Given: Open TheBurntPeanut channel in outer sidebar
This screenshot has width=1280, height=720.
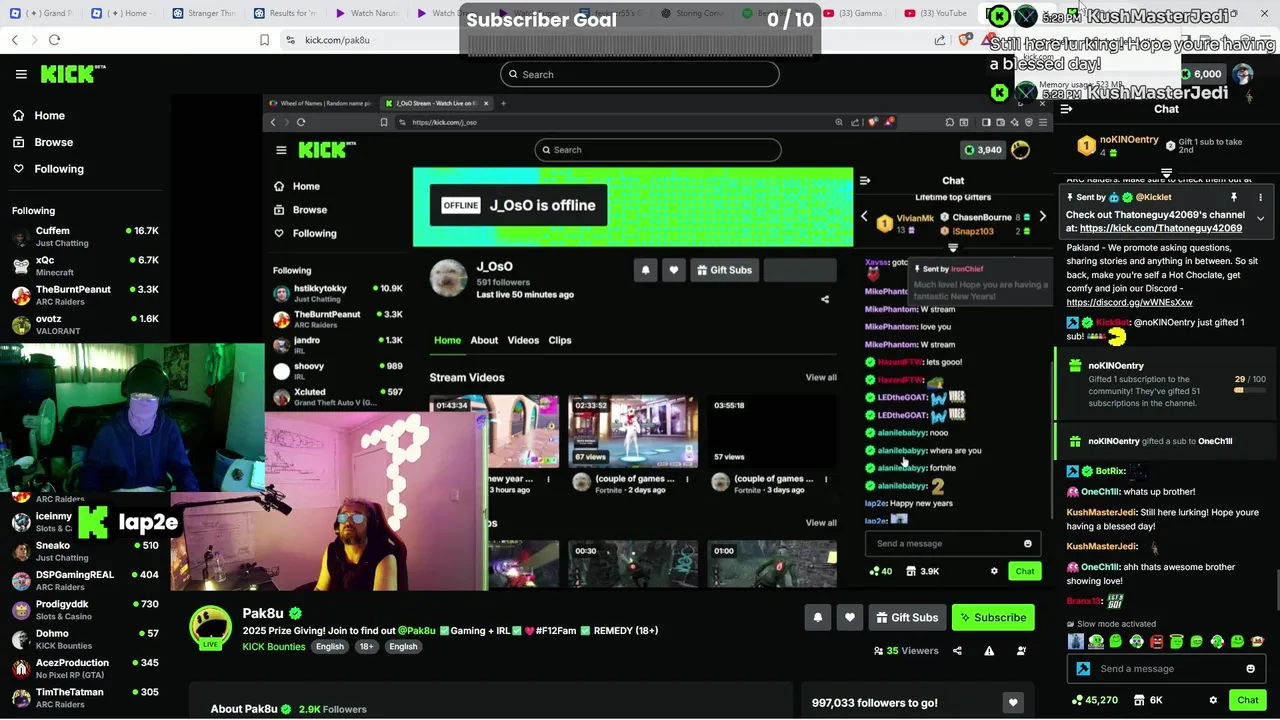Looking at the screenshot, I should coord(85,295).
